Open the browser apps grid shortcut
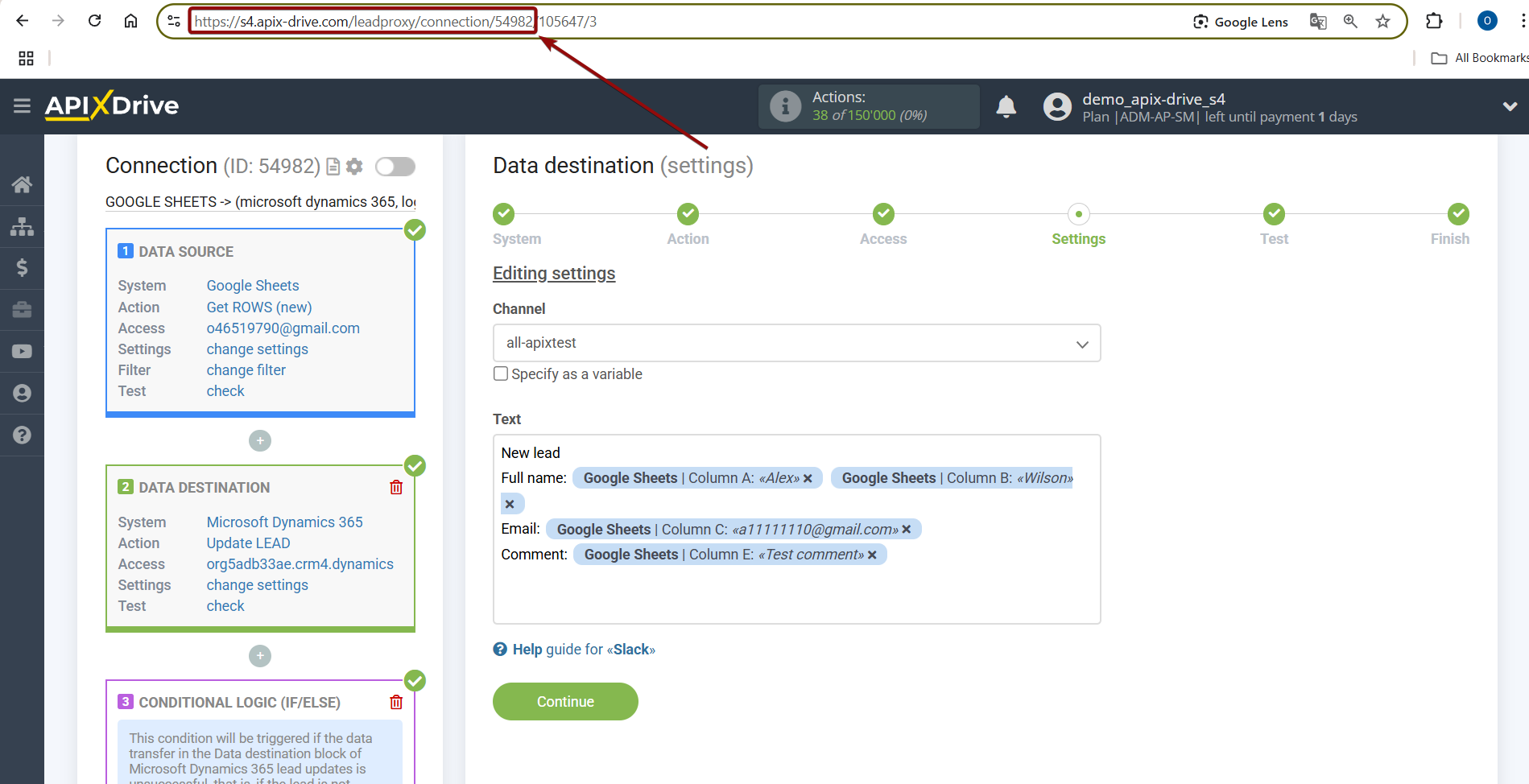Screen dimensions: 1529x784 [26, 58]
